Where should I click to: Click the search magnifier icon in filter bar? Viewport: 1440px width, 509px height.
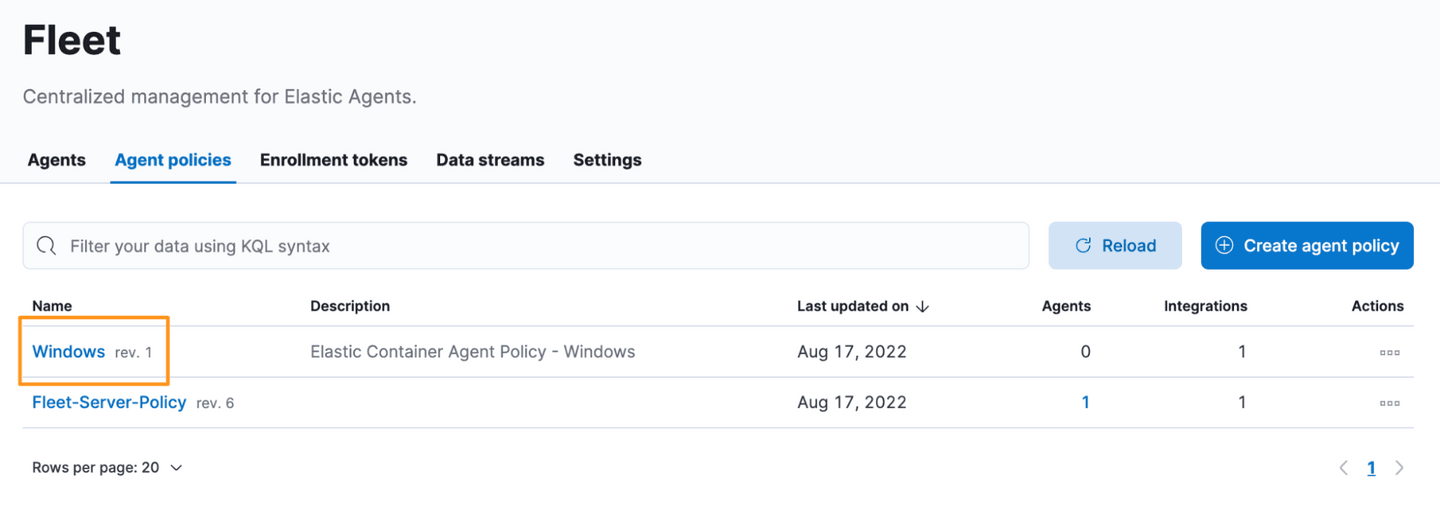tap(46, 246)
